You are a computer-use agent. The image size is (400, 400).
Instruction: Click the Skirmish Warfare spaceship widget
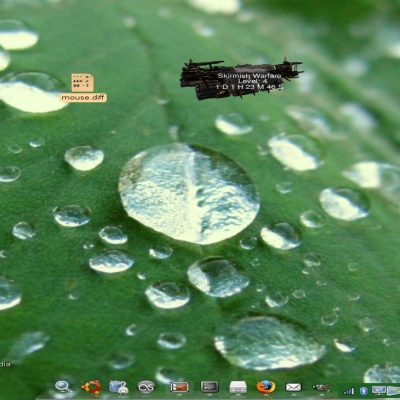[x=242, y=79]
